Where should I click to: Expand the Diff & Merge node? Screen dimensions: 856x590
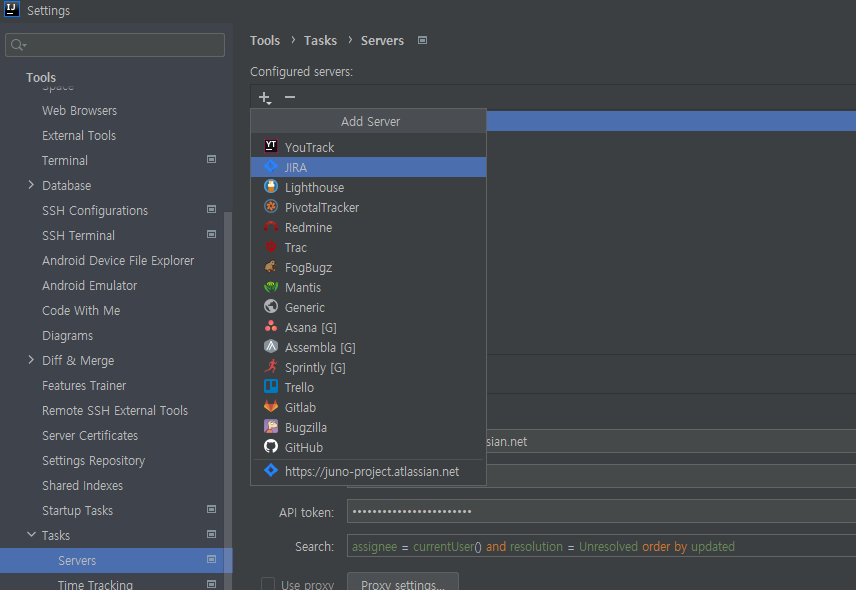31,360
